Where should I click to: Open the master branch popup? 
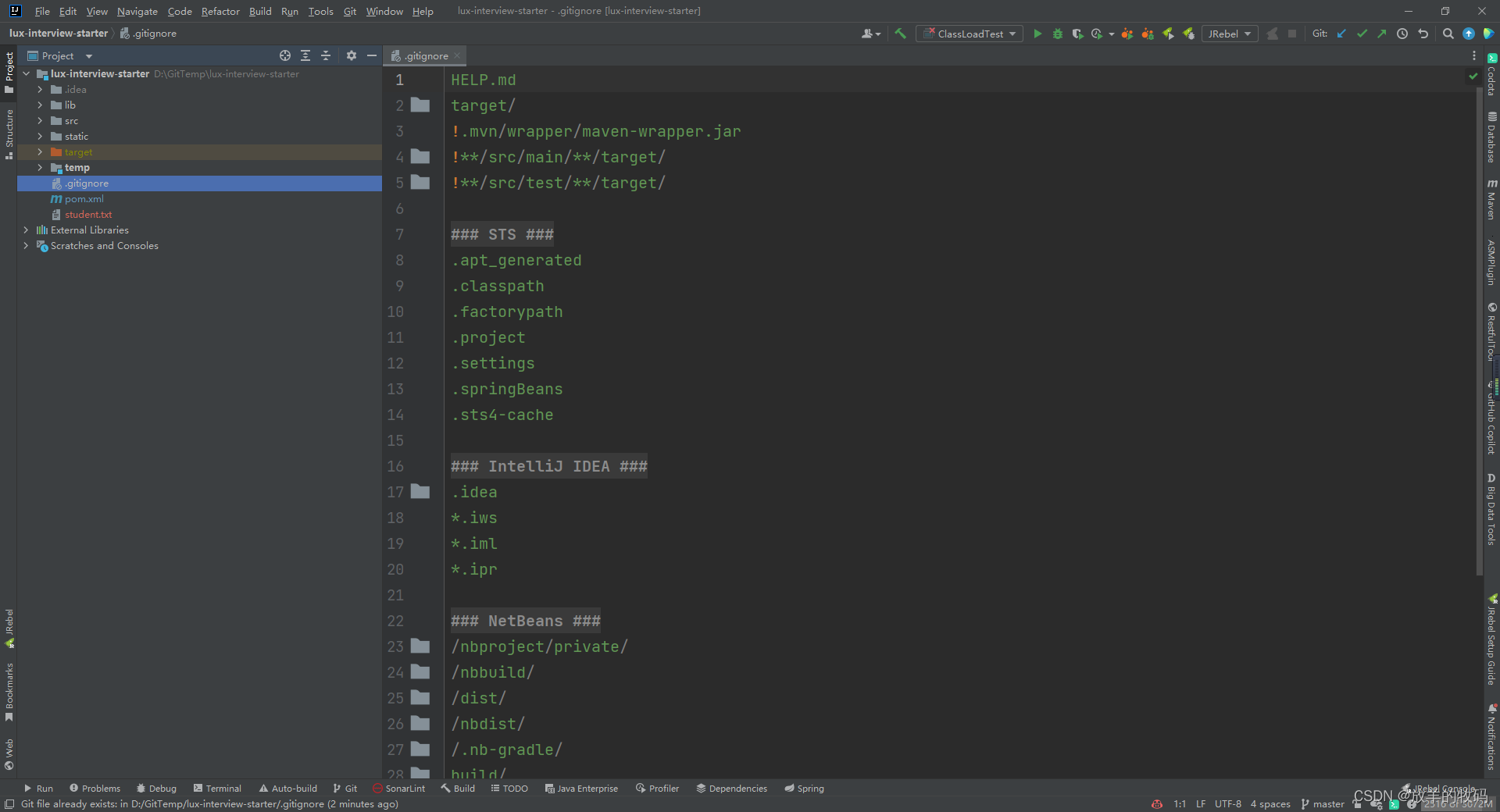click(1328, 804)
